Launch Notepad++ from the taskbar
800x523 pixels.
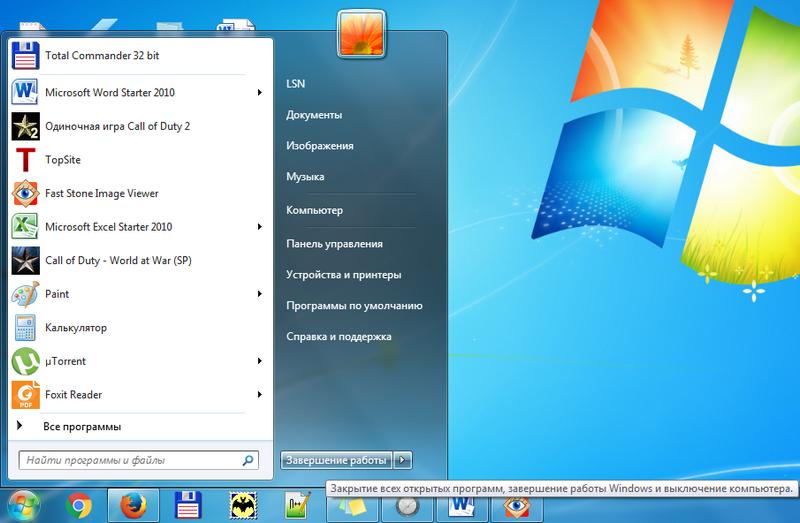coord(297,506)
